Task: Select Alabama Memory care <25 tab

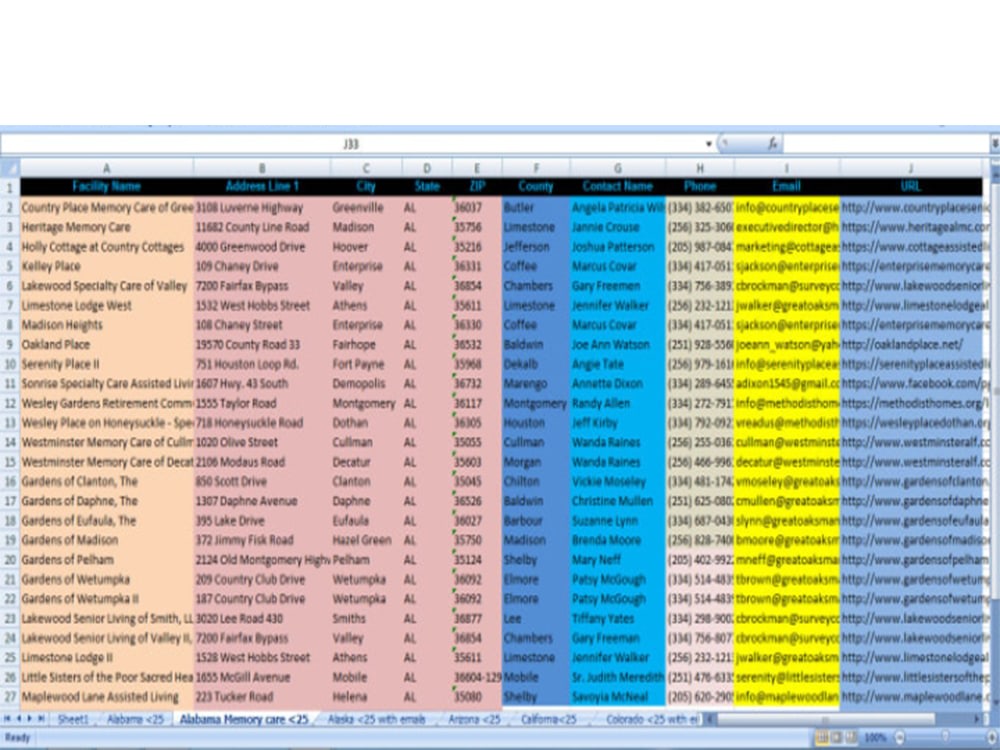Action: 244,719
